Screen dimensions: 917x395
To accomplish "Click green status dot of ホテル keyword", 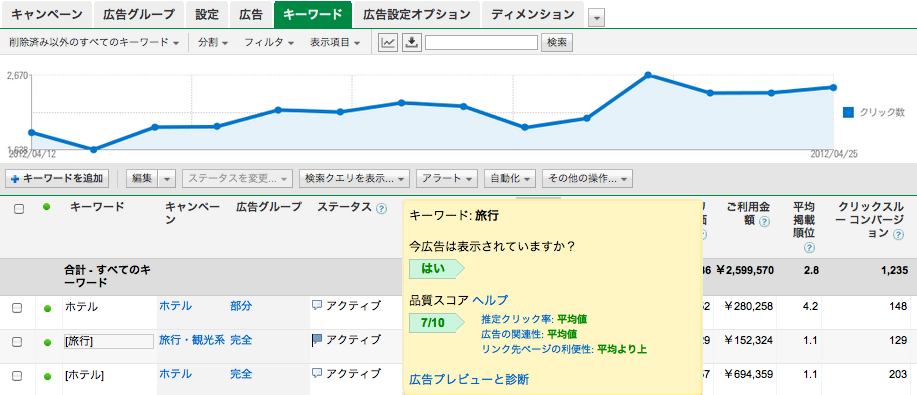I will click(47, 308).
